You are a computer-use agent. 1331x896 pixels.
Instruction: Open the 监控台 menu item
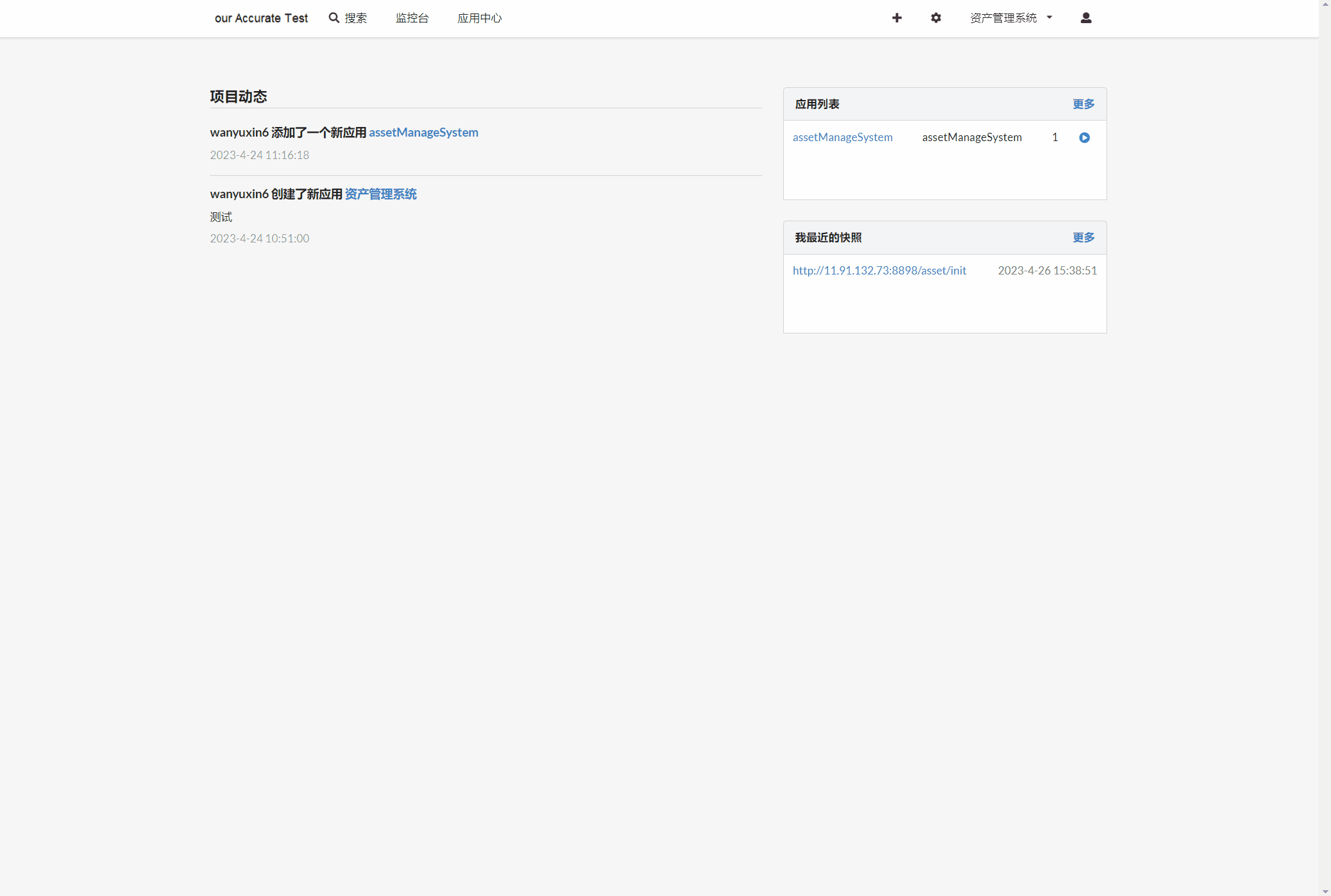[412, 18]
